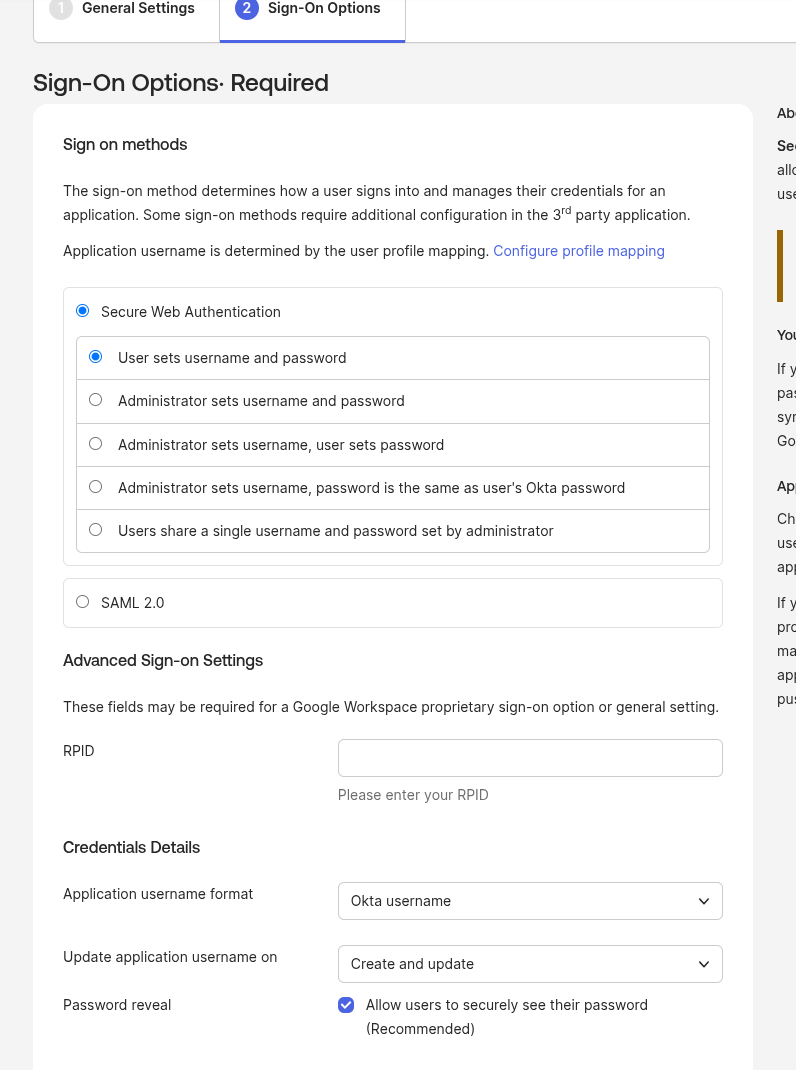Uncheck Allow users to securely see password

pyautogui.click(x=346, y=1005)
